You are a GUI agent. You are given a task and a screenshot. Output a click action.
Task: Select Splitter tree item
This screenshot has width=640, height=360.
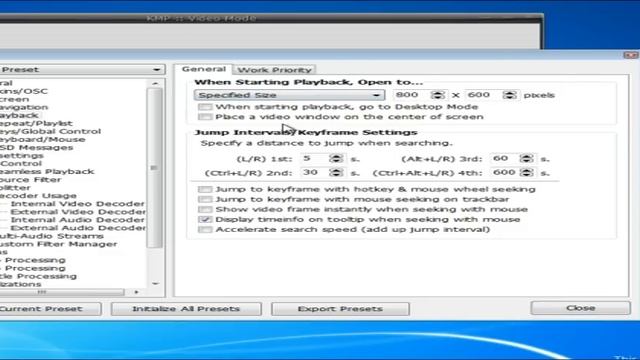pyautogui.click(x=15, y=188)
